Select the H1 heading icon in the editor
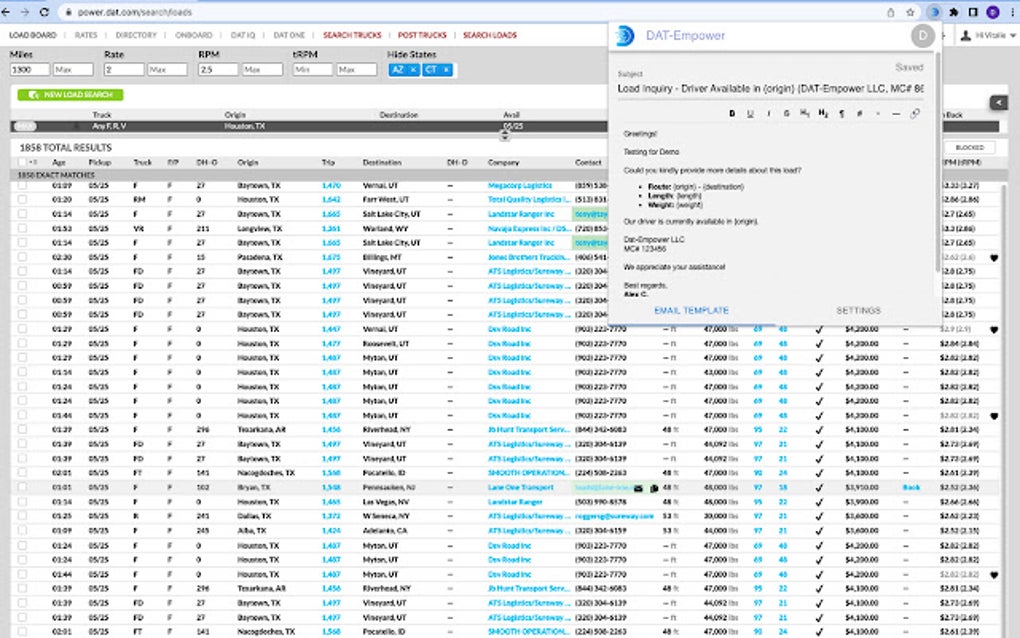 click(x=805, y=114)
